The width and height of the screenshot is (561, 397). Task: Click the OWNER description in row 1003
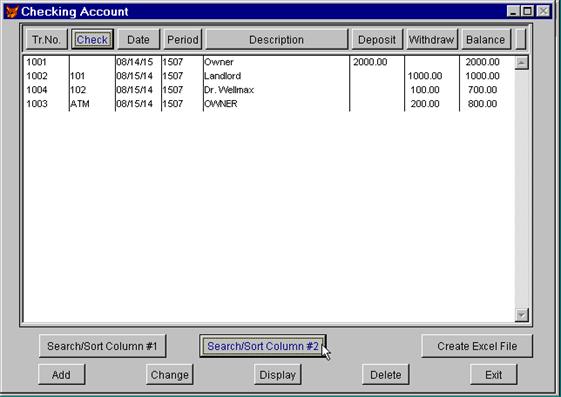(x=221, y=104)
